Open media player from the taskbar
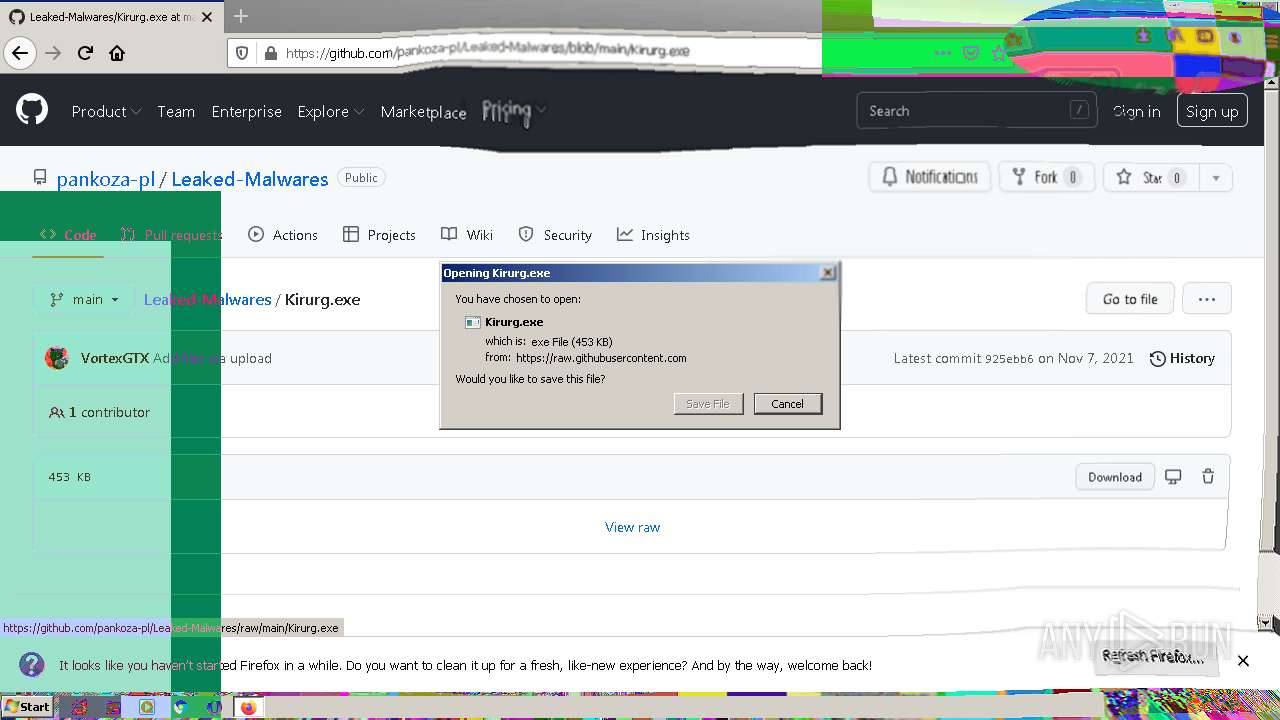Viewport: 1280px width, 720px height. coord(147,707)
